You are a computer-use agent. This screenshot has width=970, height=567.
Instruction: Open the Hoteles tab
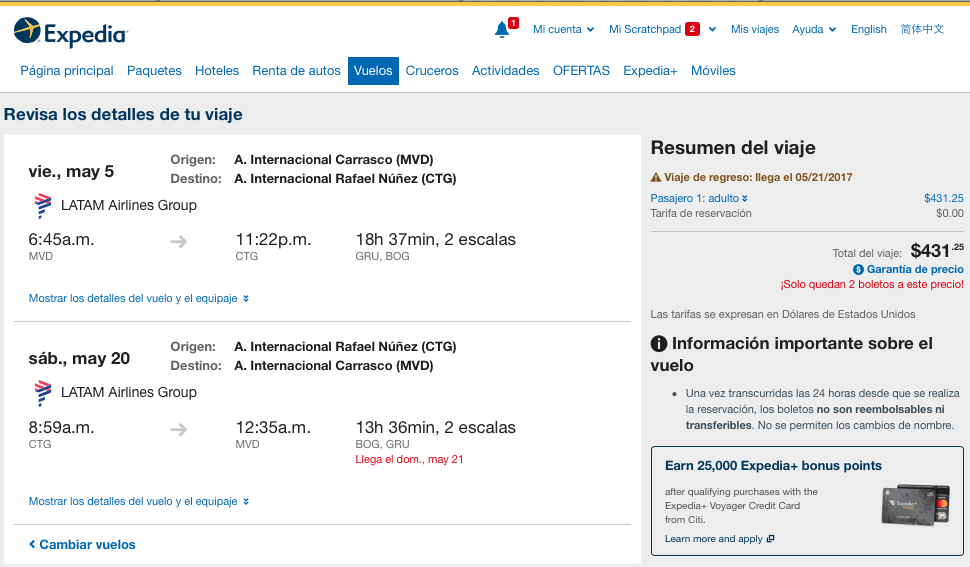[217, 70]
